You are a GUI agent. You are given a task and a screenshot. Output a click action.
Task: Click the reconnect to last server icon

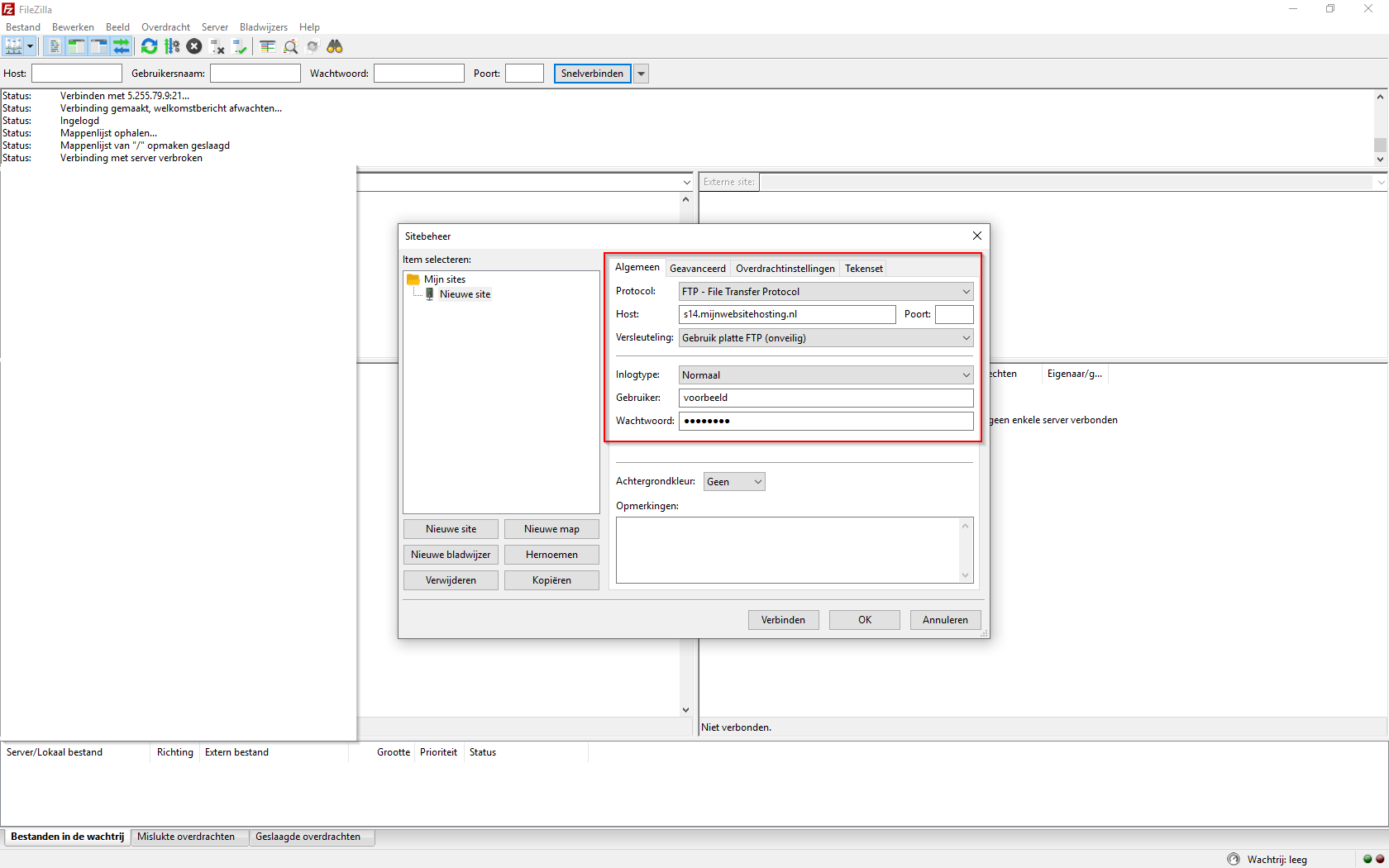point(240,46)
